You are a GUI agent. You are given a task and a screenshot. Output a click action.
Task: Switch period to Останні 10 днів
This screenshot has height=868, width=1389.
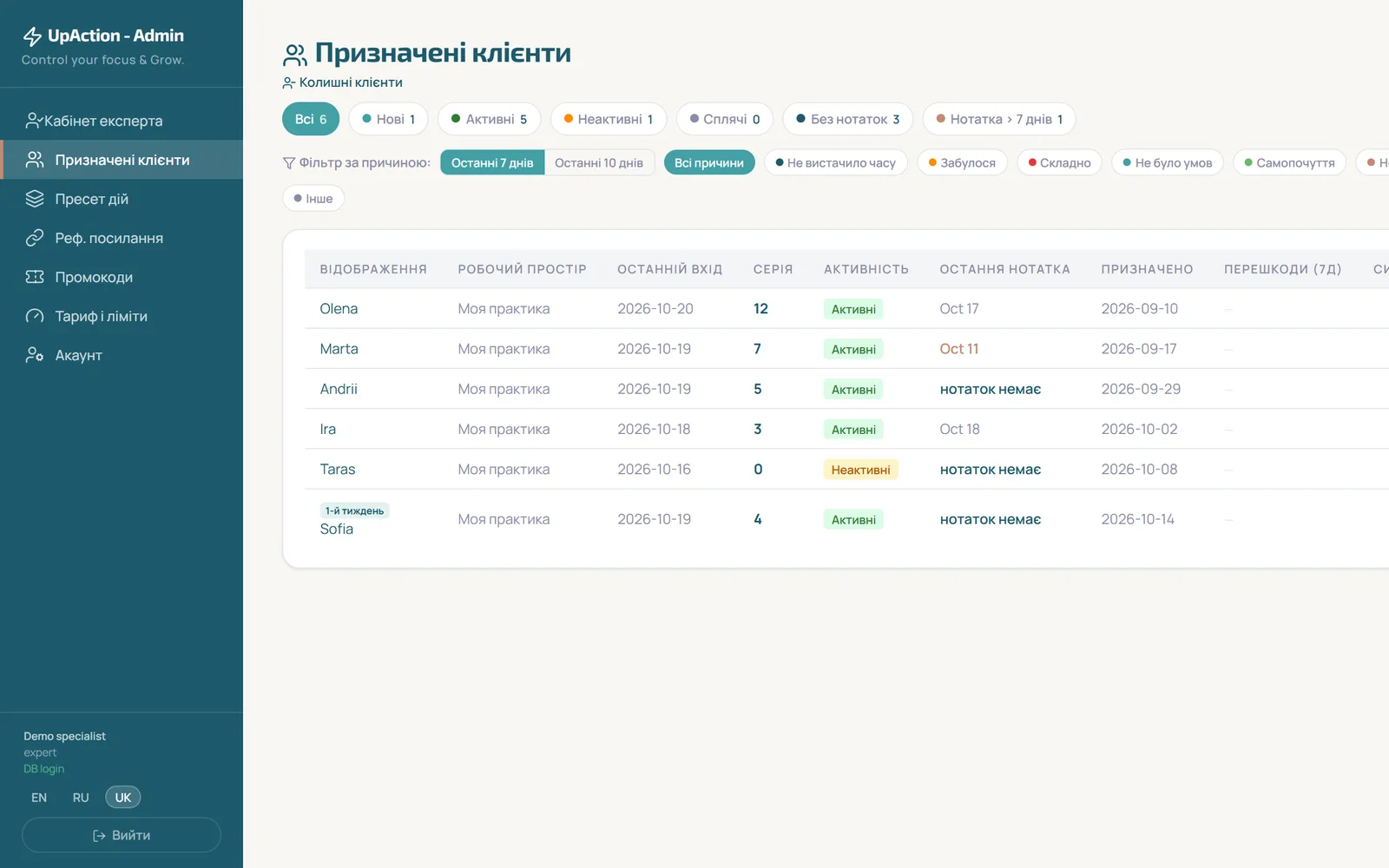coord(599,162)
